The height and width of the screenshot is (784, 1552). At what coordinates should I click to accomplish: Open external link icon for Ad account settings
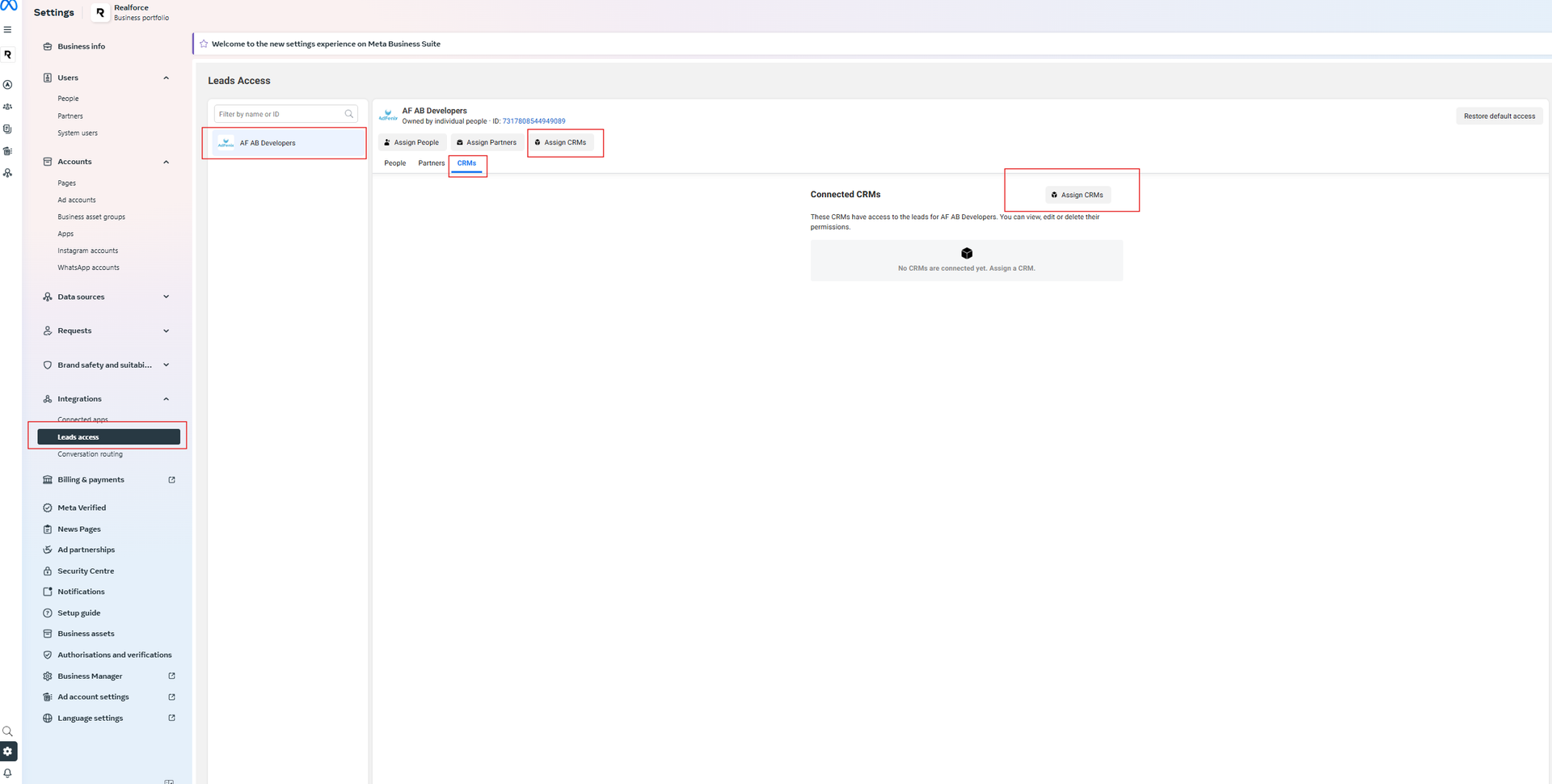click(171, 698)
